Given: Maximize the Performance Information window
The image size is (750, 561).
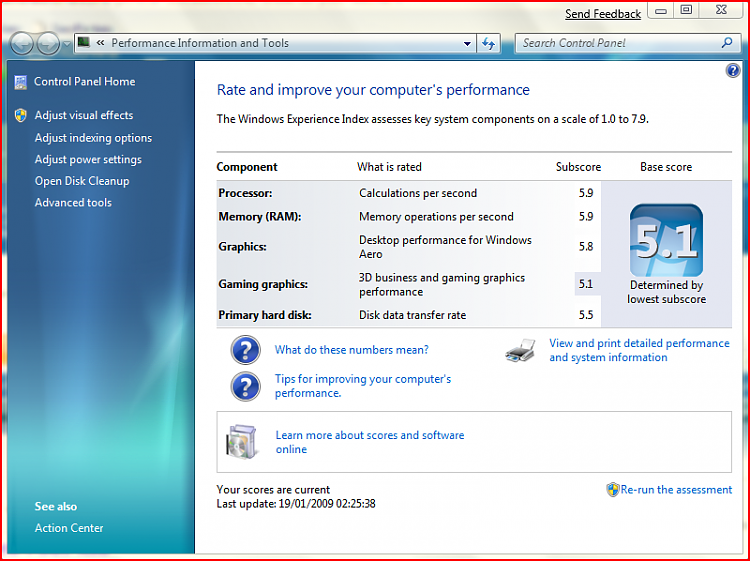Looking at the screenshot, I should (686, 11).
